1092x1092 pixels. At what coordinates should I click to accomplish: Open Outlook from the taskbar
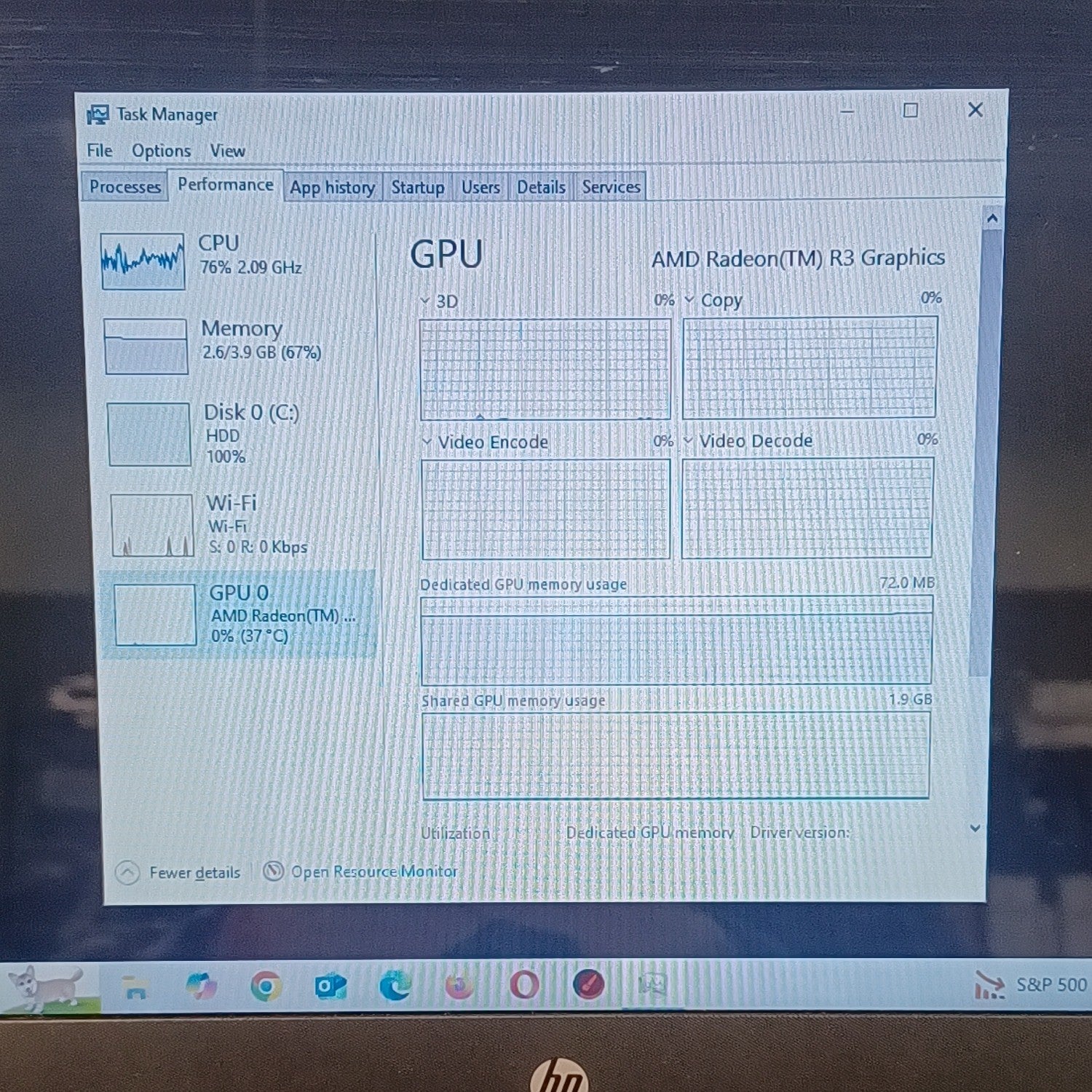[331, 986]
